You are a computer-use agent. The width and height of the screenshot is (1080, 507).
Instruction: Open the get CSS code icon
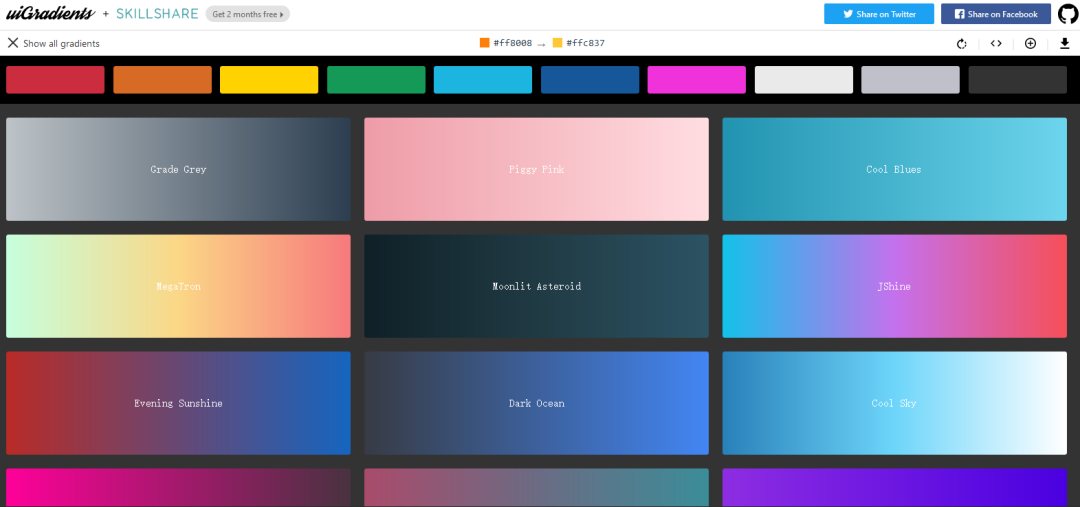[x=996, y=43]
